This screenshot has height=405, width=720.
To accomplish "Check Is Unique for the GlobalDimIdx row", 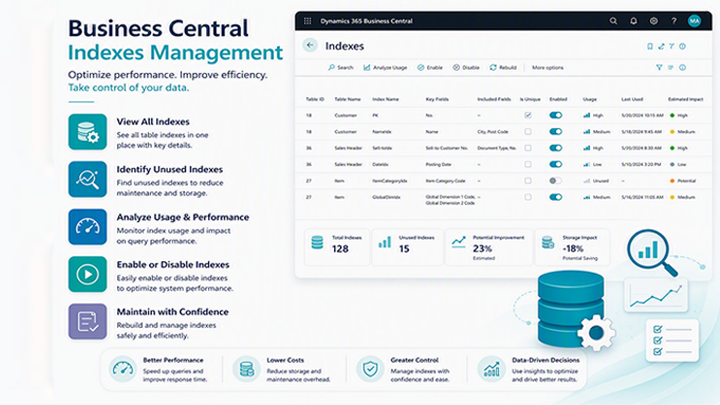I will tap(528, 197).
